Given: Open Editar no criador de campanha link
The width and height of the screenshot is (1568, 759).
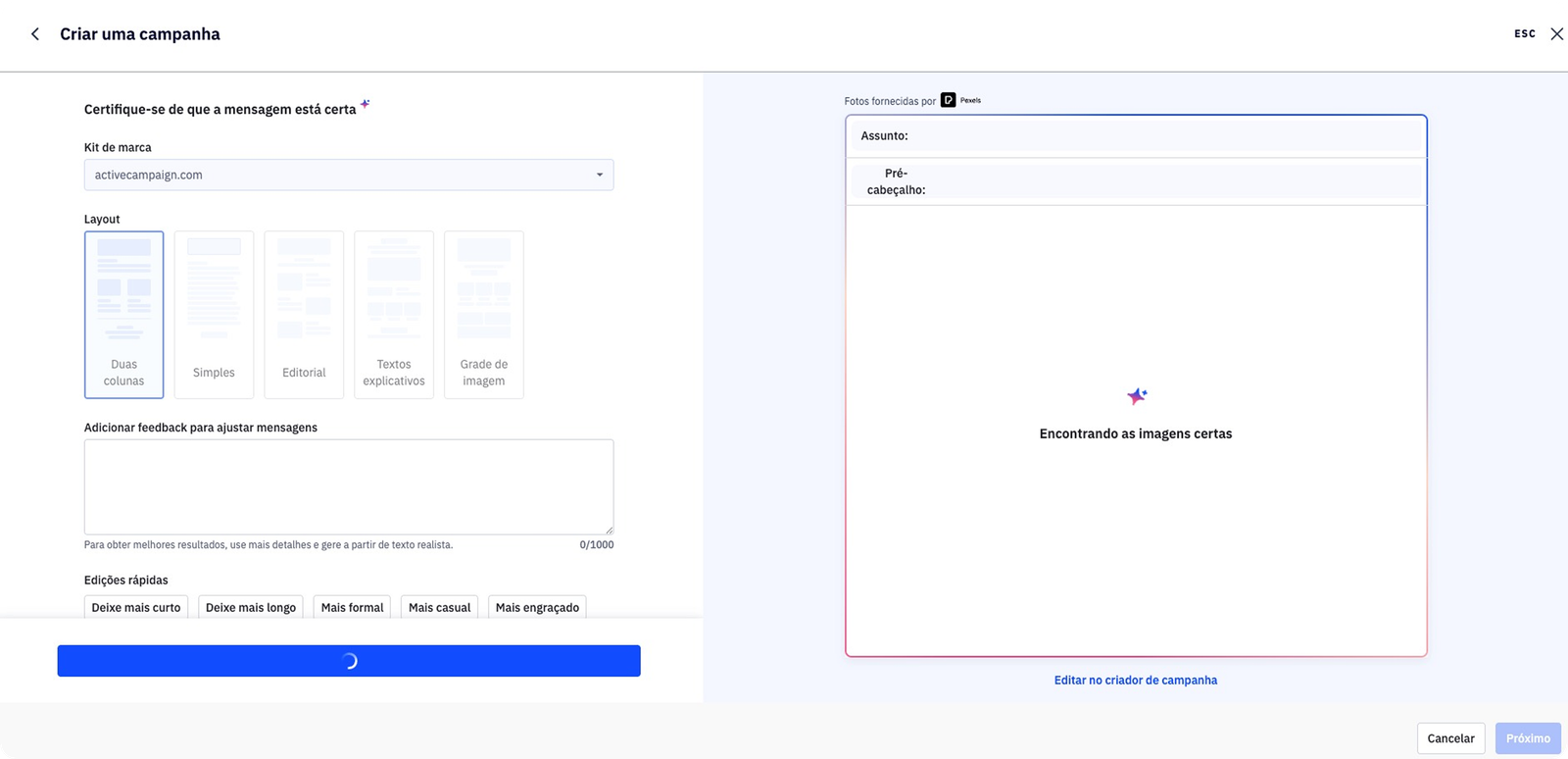Looking at the screenshot, I should [x=1135, y=680].
